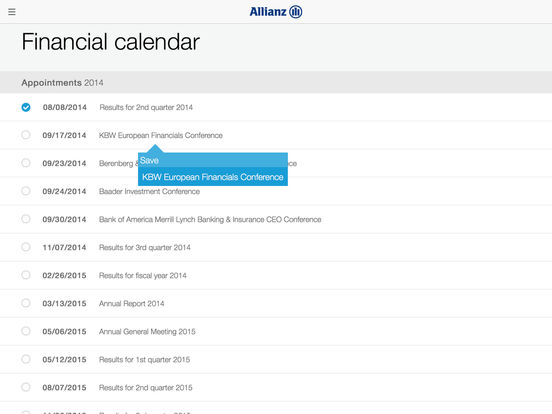Click the date 11/07/2014
The image size is (552, 414).
[x=64, y=247]
